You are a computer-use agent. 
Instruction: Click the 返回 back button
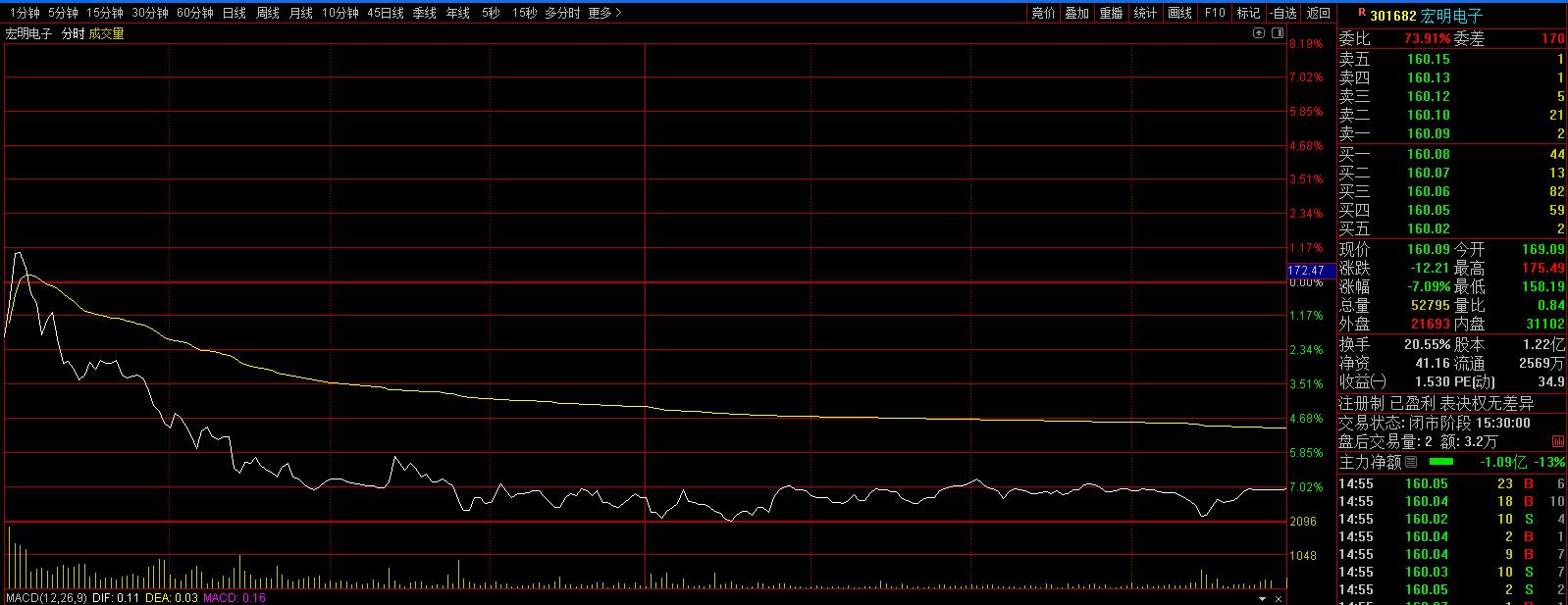pos(1318,13)
